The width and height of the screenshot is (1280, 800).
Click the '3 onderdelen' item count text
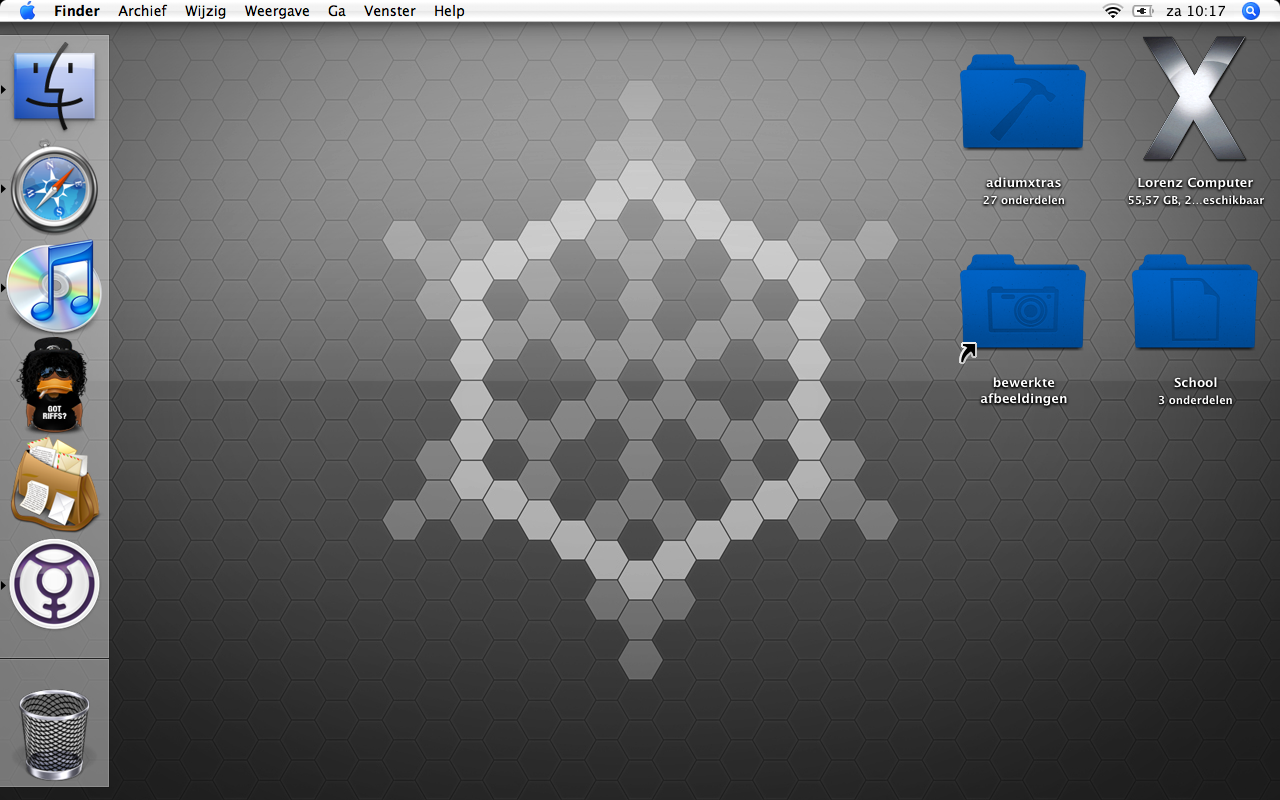pos(1195,400)
